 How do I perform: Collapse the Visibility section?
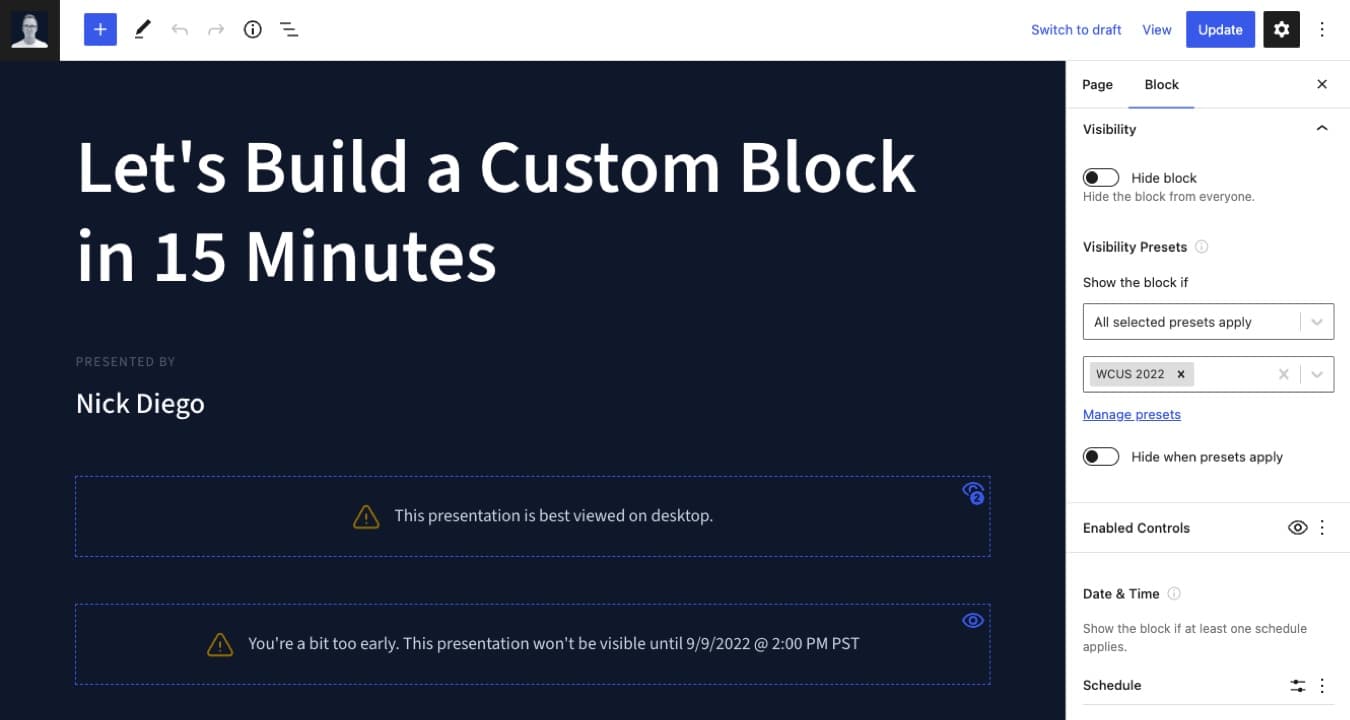1322,128
